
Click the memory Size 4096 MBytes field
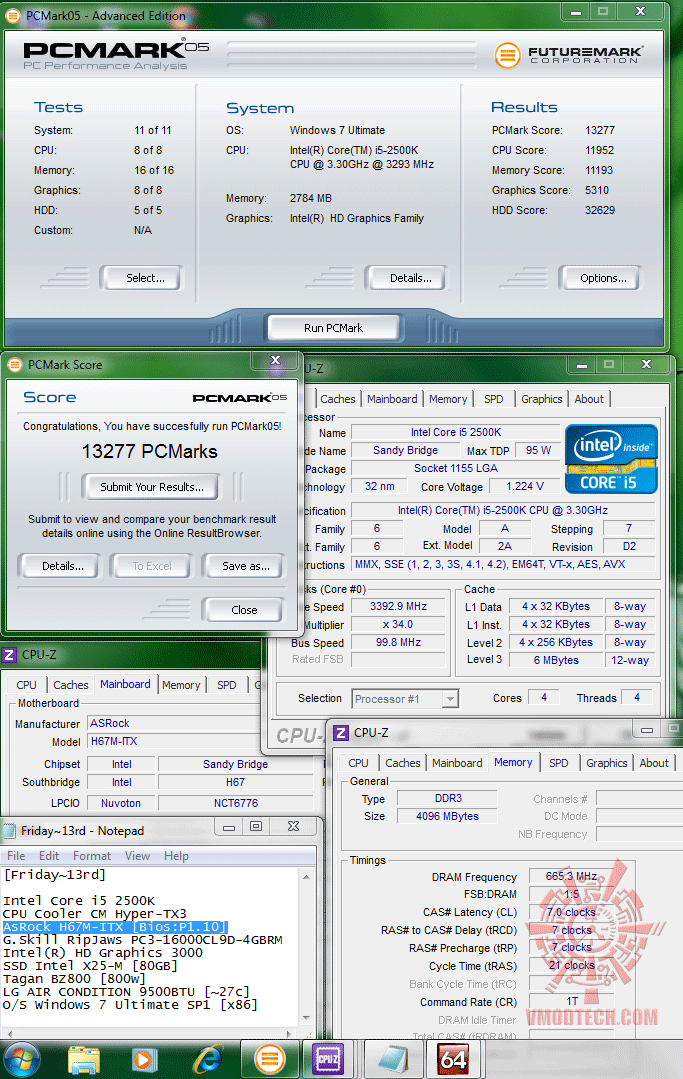(447, 816)
